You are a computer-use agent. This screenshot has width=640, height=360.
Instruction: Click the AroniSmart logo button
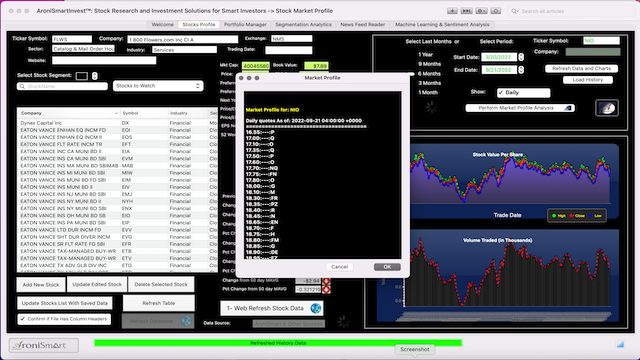(44, 345)
